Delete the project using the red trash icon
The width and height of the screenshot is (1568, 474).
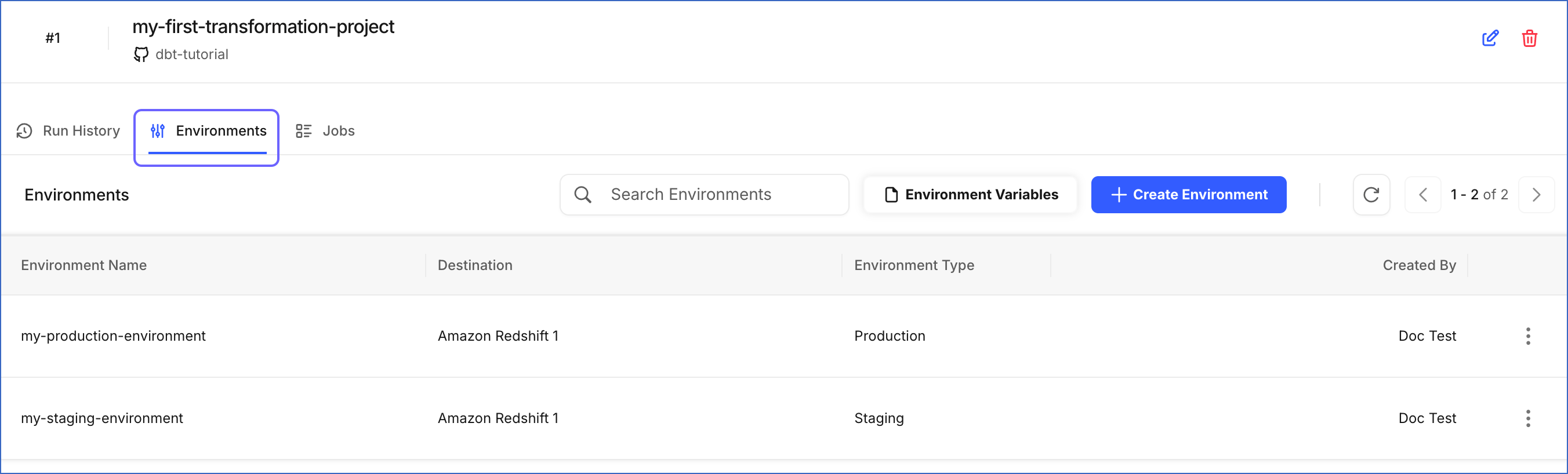click(1530, 38)
